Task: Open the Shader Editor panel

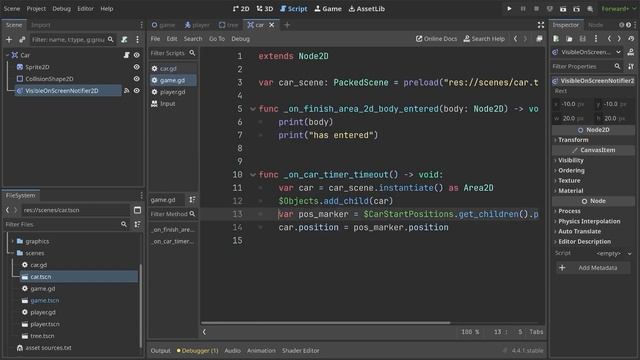Action: pos(300,351)
